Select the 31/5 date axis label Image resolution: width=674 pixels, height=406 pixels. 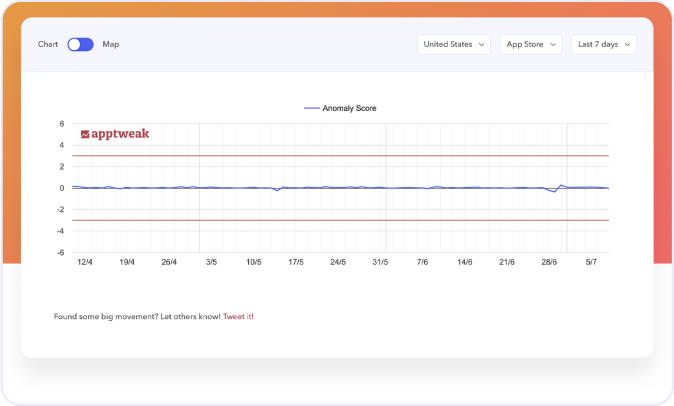point(380,262)
